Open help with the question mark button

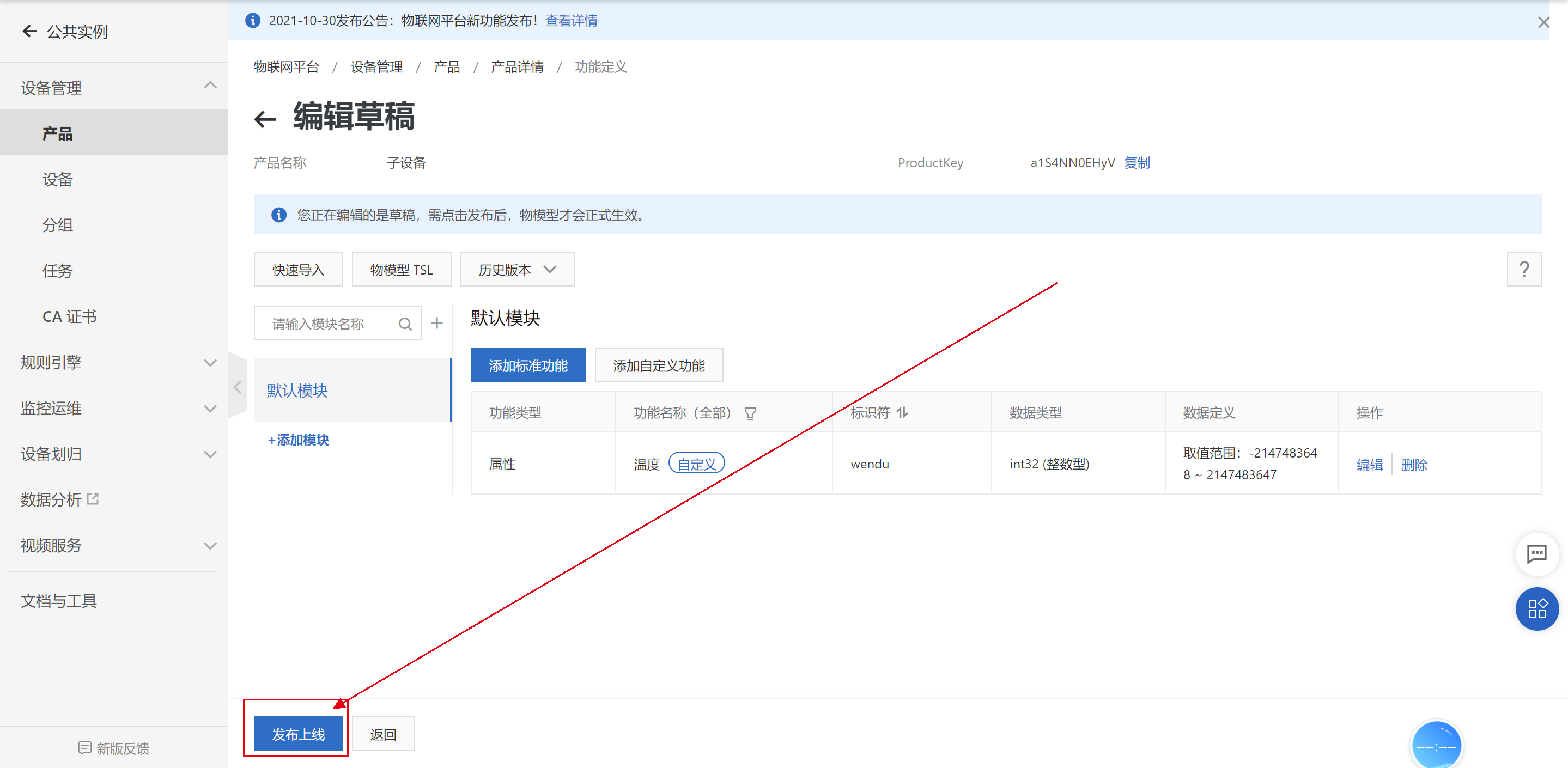point(1523,269)
